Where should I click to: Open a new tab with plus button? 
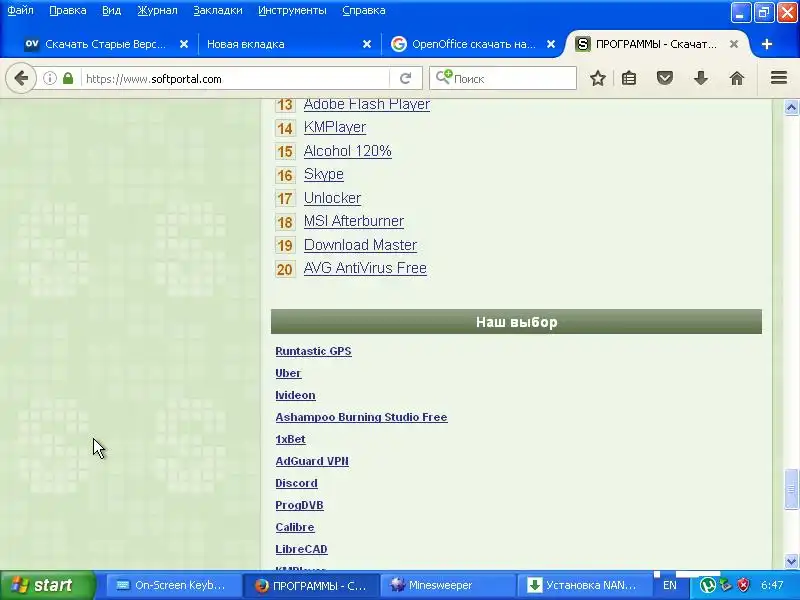(x=766, y=44)
